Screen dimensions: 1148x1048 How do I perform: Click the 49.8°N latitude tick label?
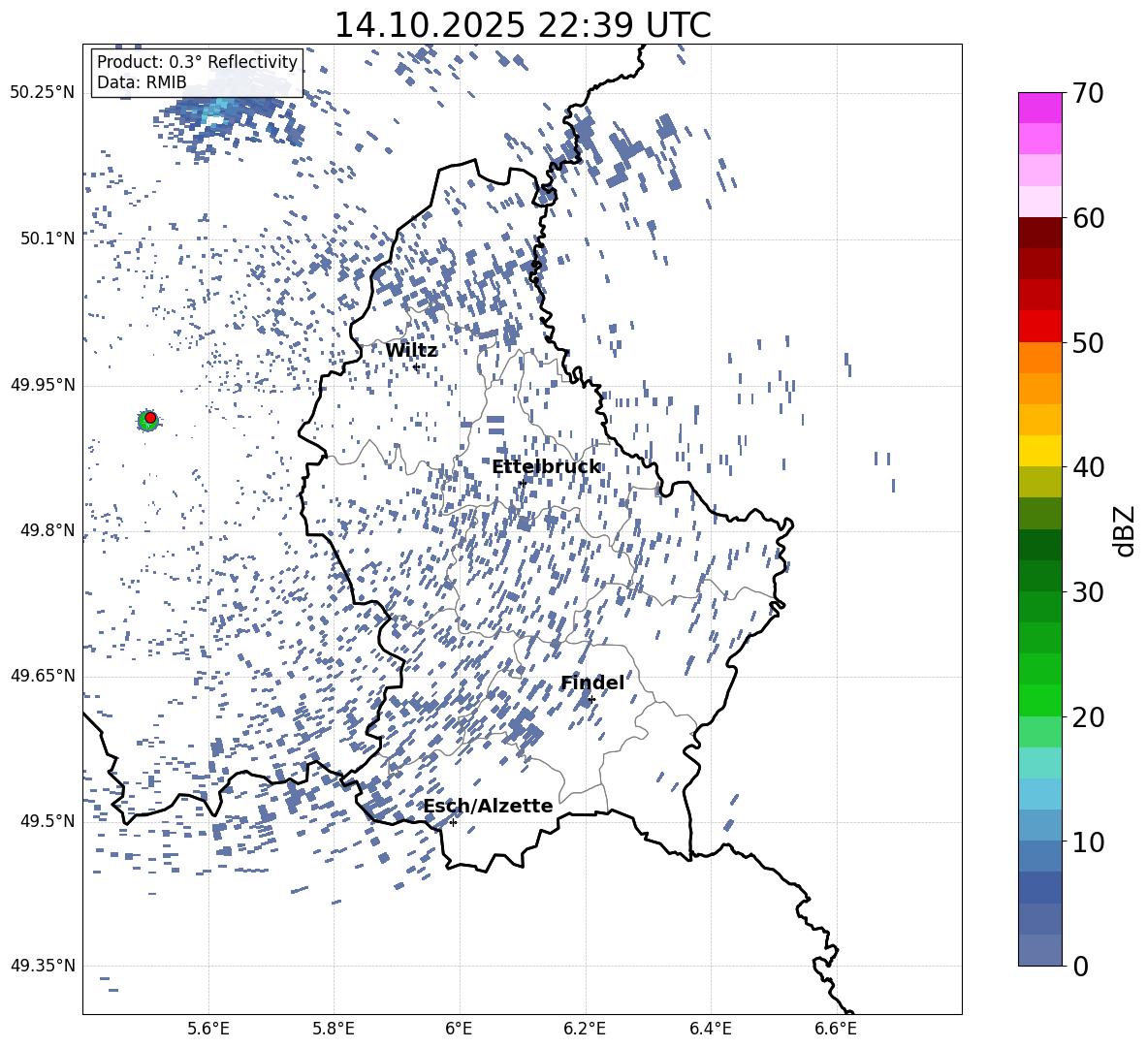[x=48, y=530]
